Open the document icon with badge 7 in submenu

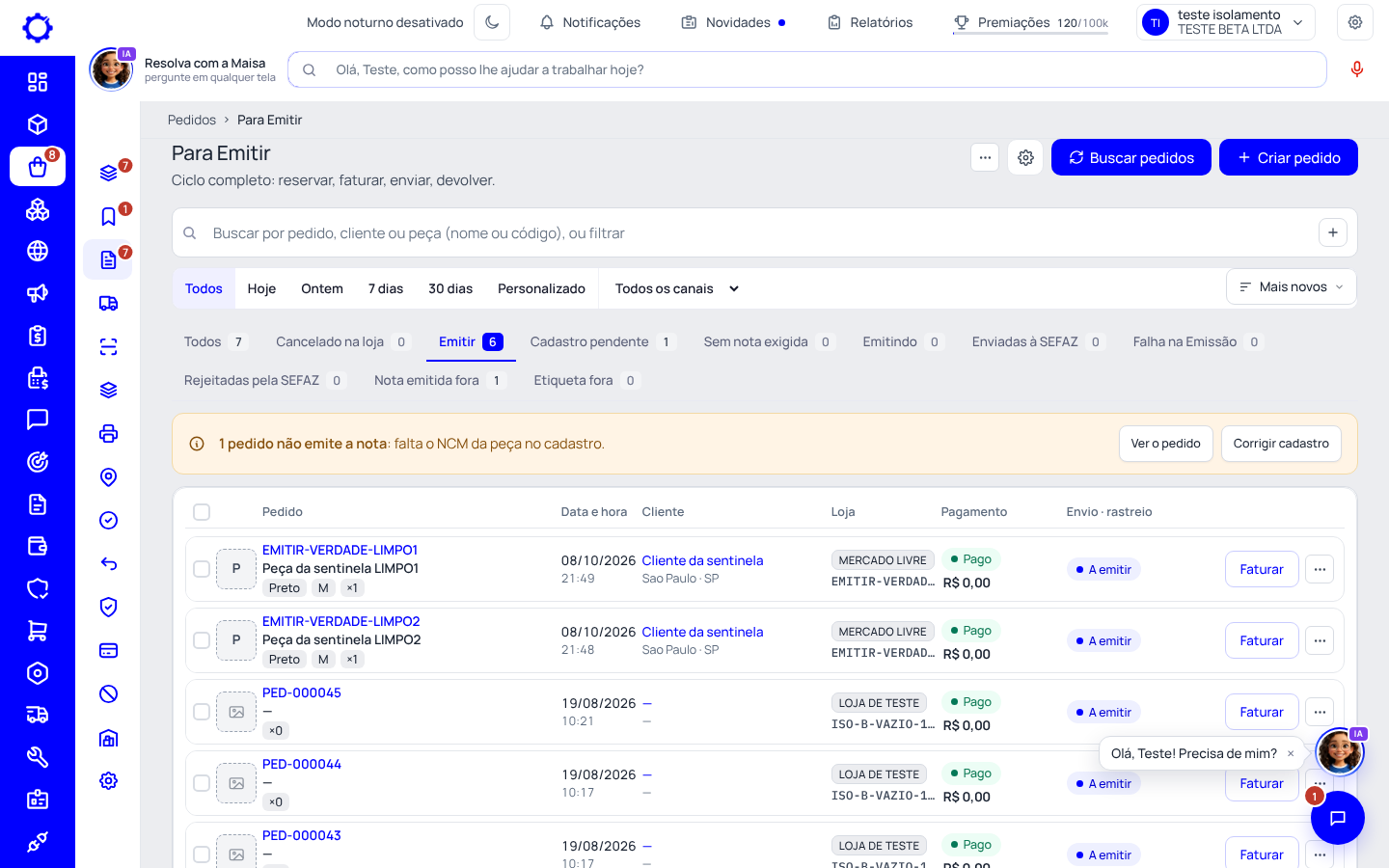[x=109, y=260]
